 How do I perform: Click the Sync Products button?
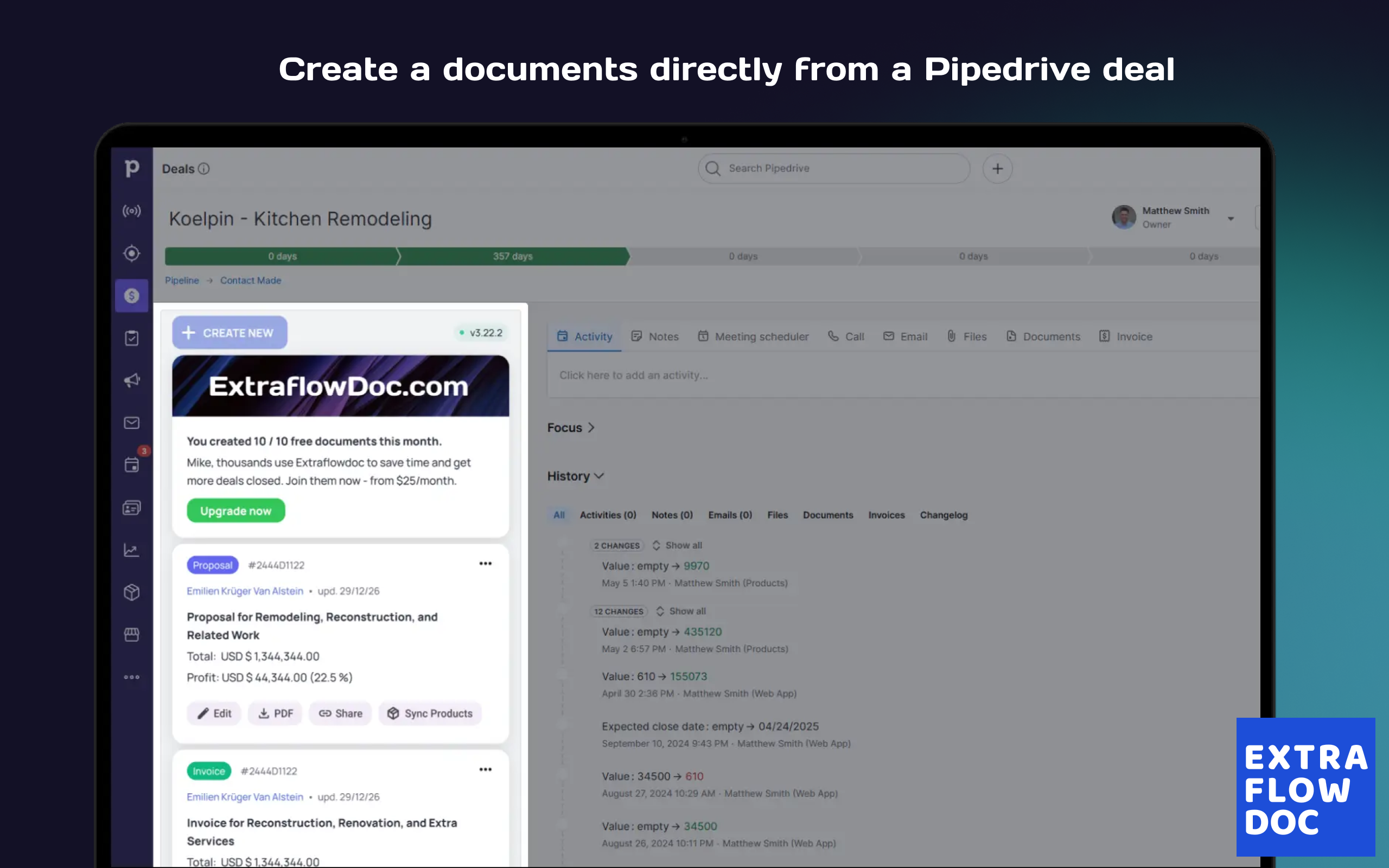(x=430, y=713)
